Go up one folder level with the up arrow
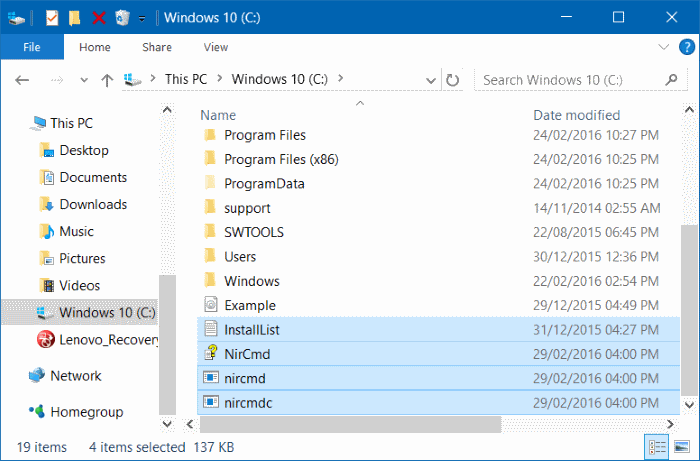 [107, 80]
